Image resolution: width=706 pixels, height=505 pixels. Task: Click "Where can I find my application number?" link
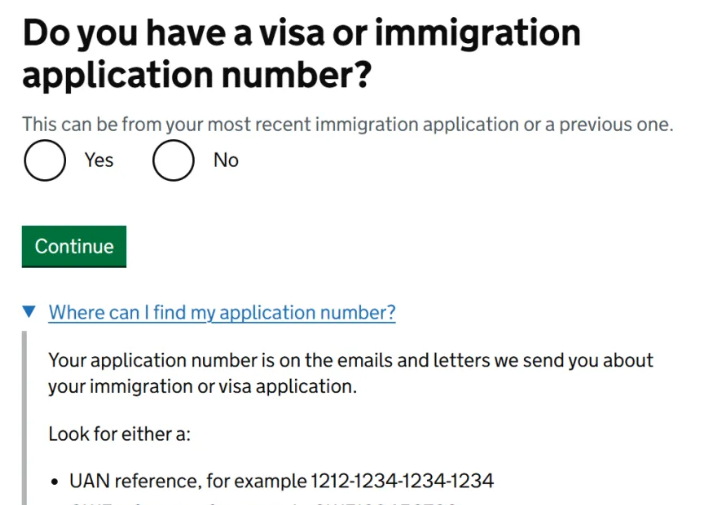pos(222,313)
